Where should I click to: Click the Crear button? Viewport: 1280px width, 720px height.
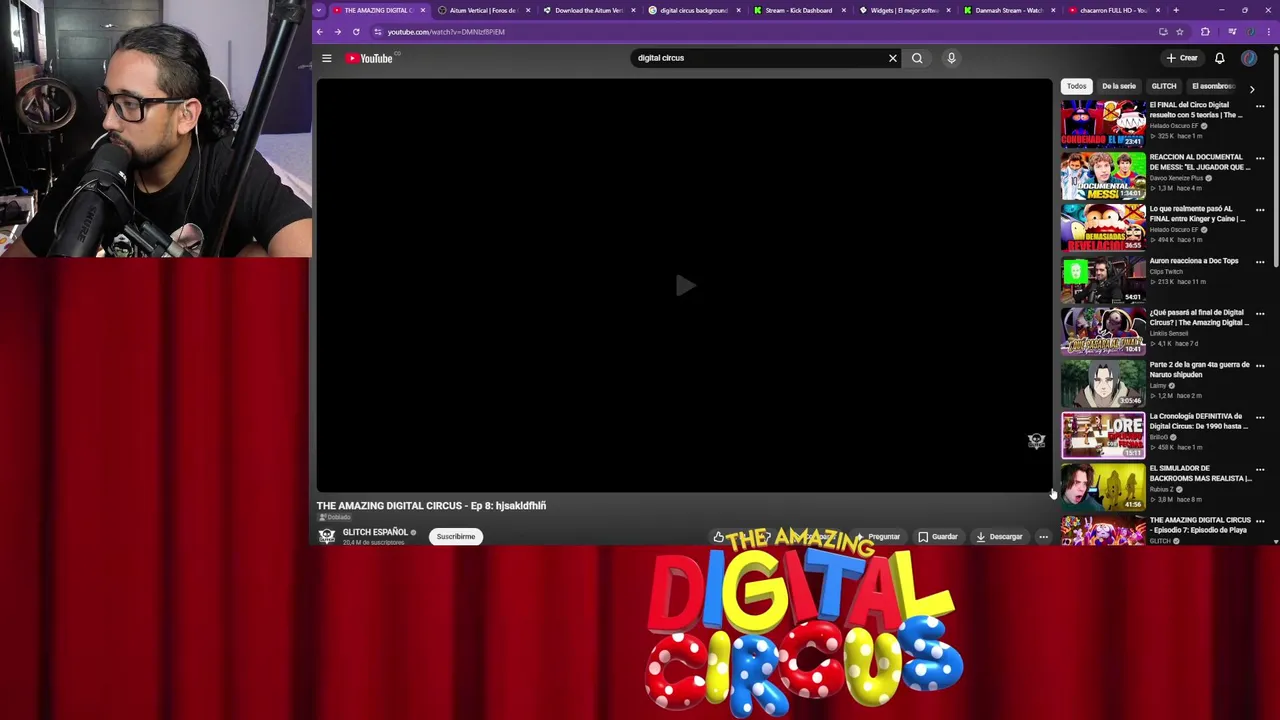pos(1181,58)
